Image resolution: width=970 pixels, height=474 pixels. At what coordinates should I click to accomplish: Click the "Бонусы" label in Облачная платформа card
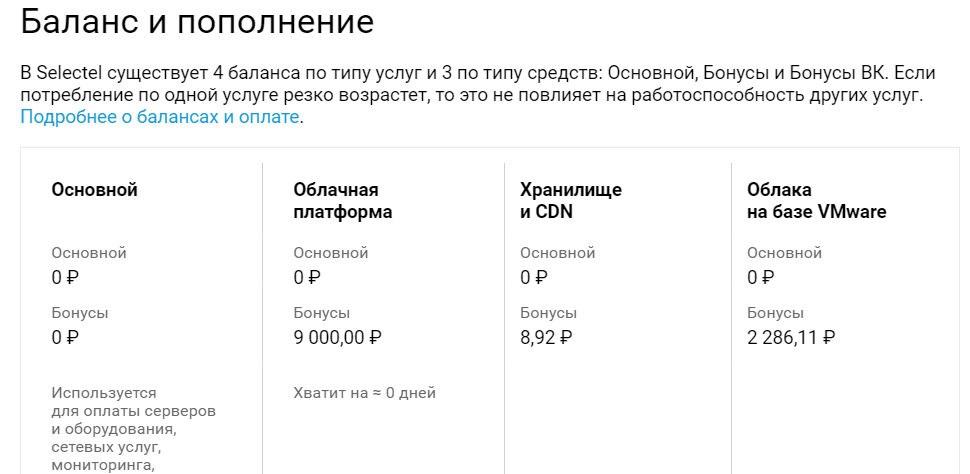click(322, 313)
